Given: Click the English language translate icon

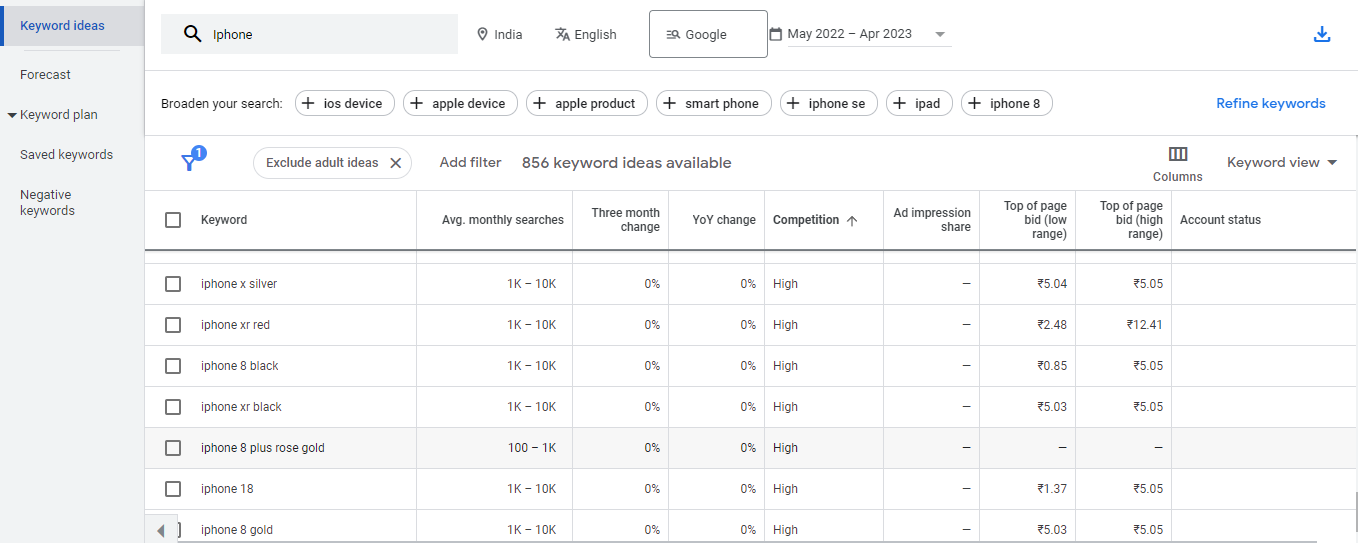Looking at the screenshot, I should pyautogui.click(x=562, y=34).
